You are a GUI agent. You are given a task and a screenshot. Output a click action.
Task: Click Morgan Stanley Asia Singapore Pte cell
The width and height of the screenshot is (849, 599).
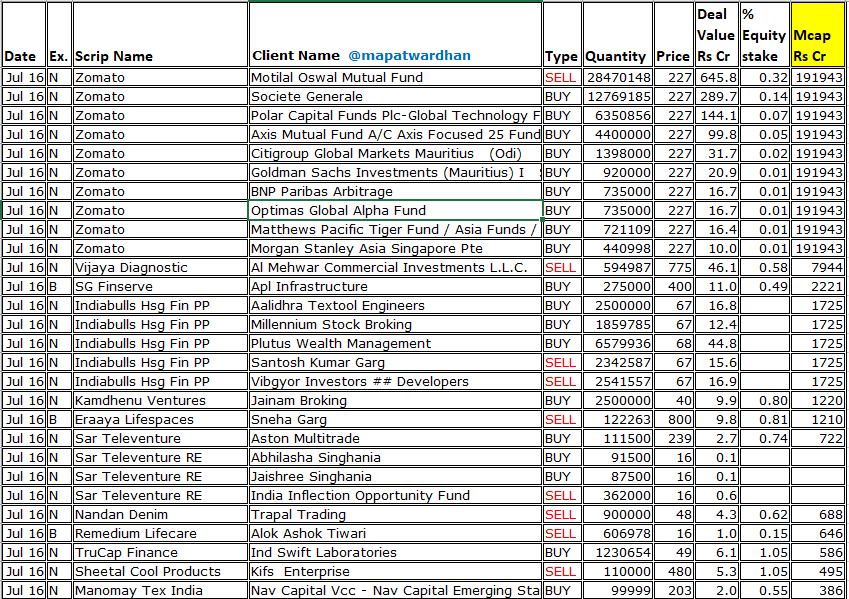(395, 249)
